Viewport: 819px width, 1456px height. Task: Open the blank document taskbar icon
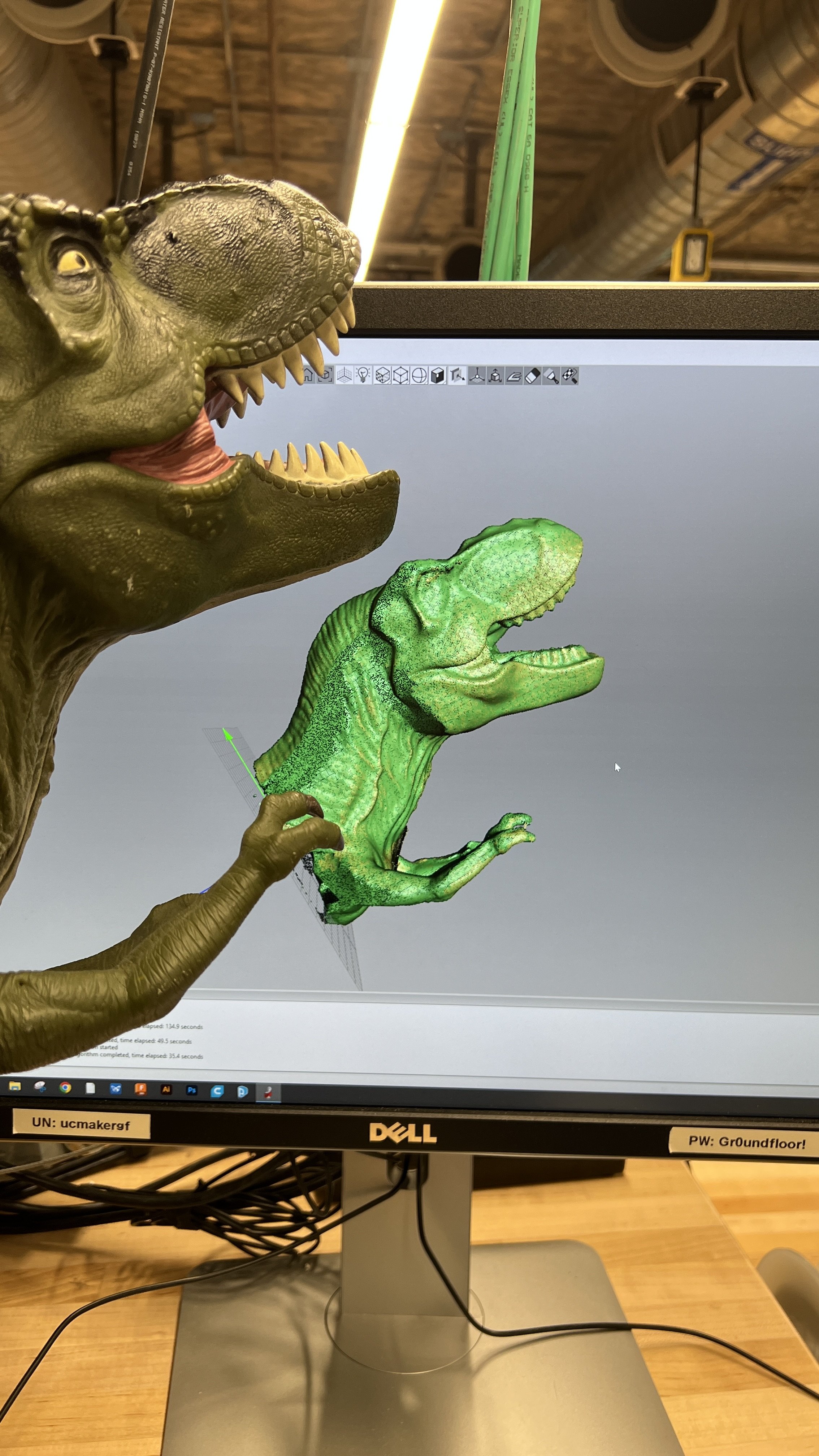(x=90, y=1088)
